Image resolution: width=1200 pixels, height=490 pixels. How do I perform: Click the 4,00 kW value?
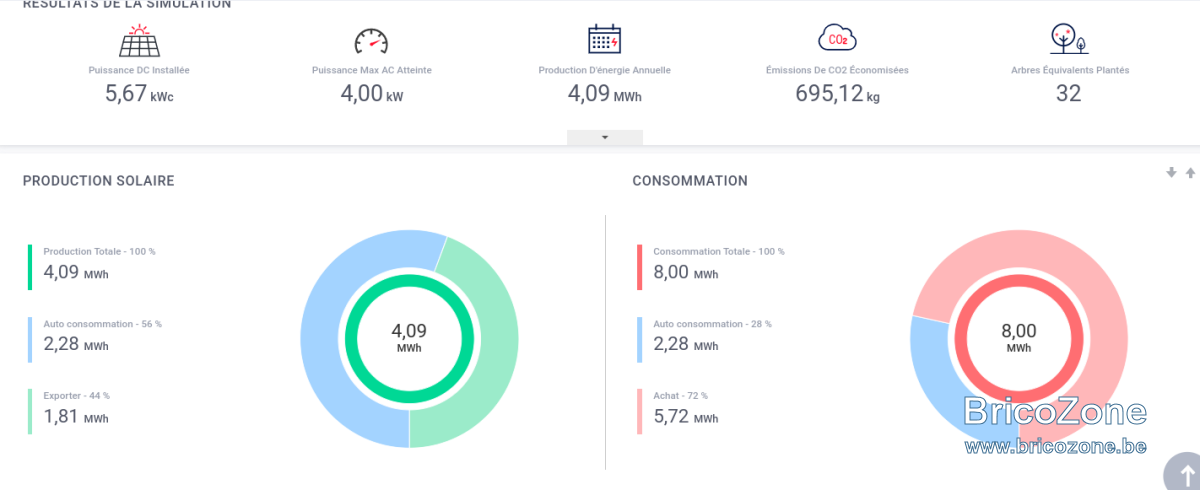(x=371, y=94)
